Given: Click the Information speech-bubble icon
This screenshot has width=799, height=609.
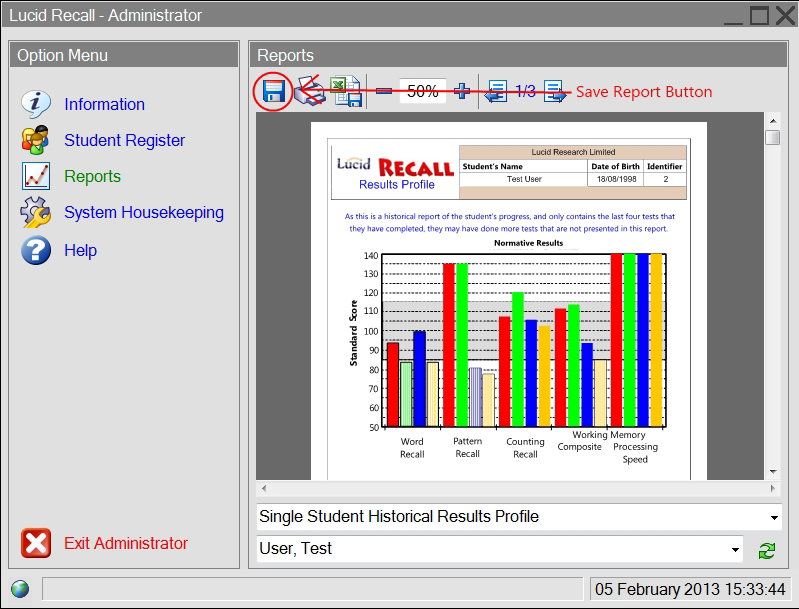Looking at the screenshot, I should click(x=36, y=104).
